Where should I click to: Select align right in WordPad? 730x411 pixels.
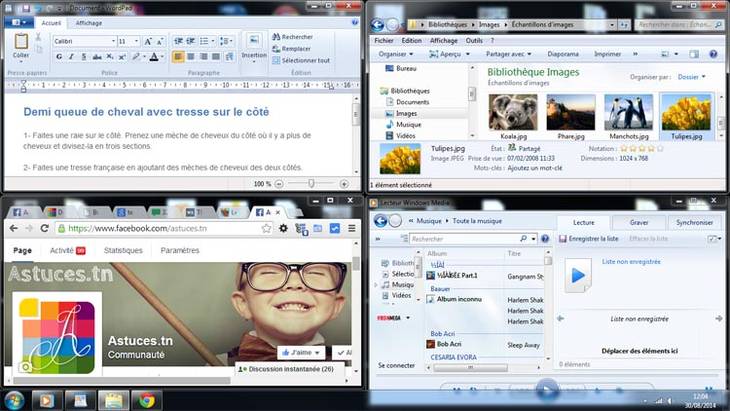point(203,57)
